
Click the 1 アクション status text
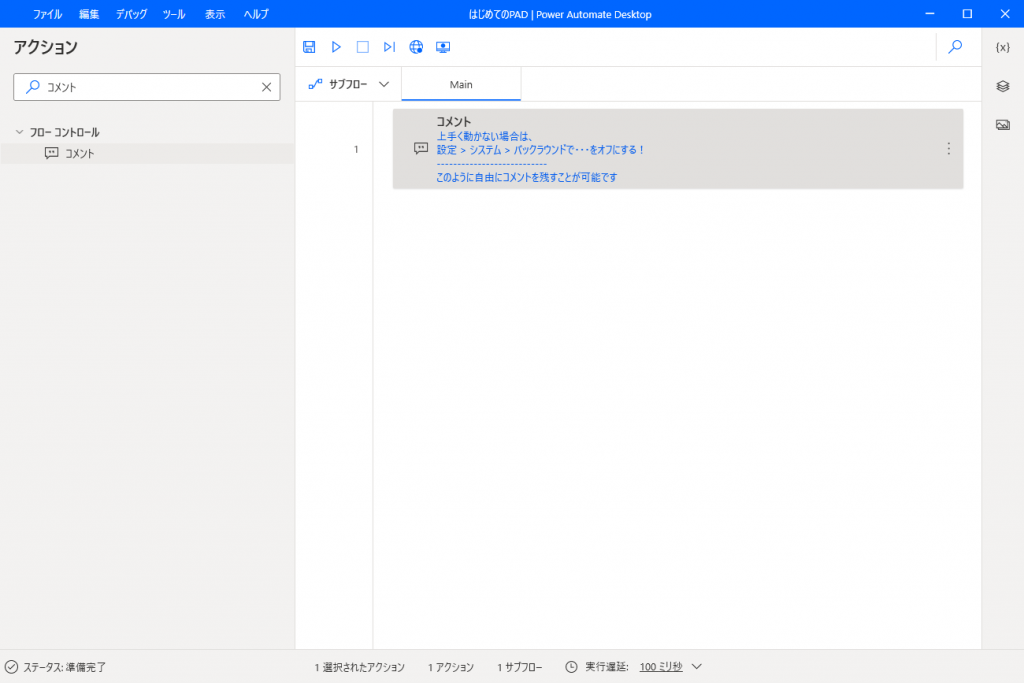click(x=451, y=667)
